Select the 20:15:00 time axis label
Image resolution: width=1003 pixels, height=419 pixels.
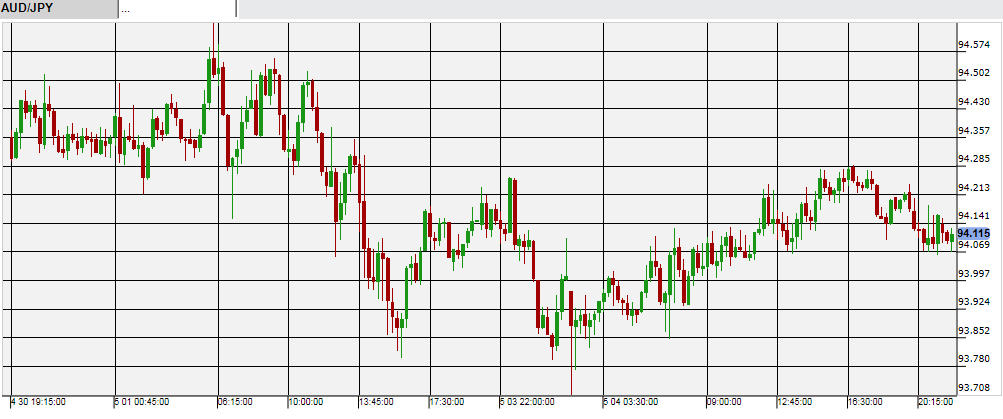pos(935,402)
